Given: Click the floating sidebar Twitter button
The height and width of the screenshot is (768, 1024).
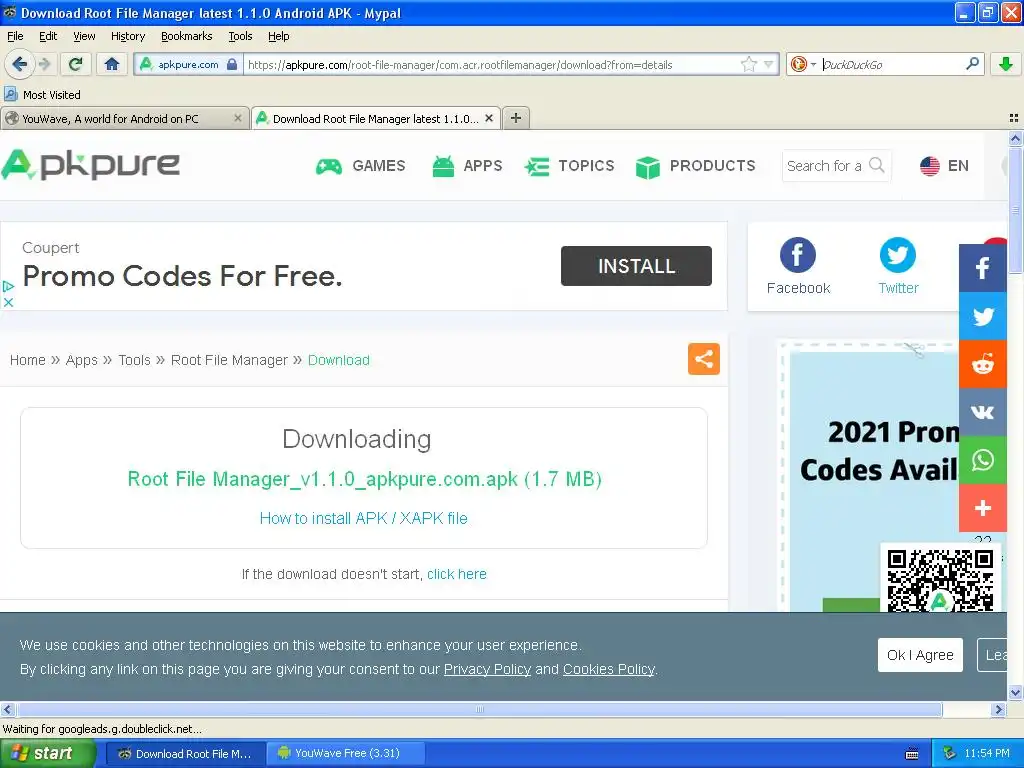Looking at the screenshot, I should (x=982, y=316).
